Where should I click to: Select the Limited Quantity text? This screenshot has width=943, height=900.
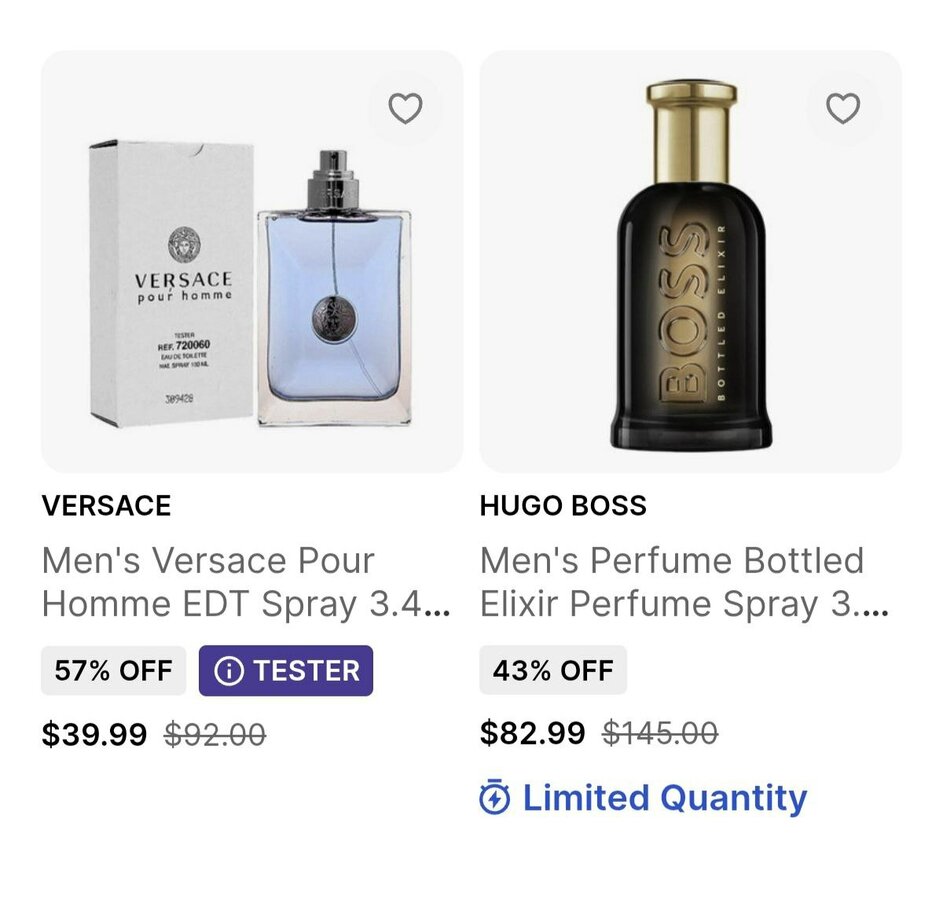pos(664,798)
